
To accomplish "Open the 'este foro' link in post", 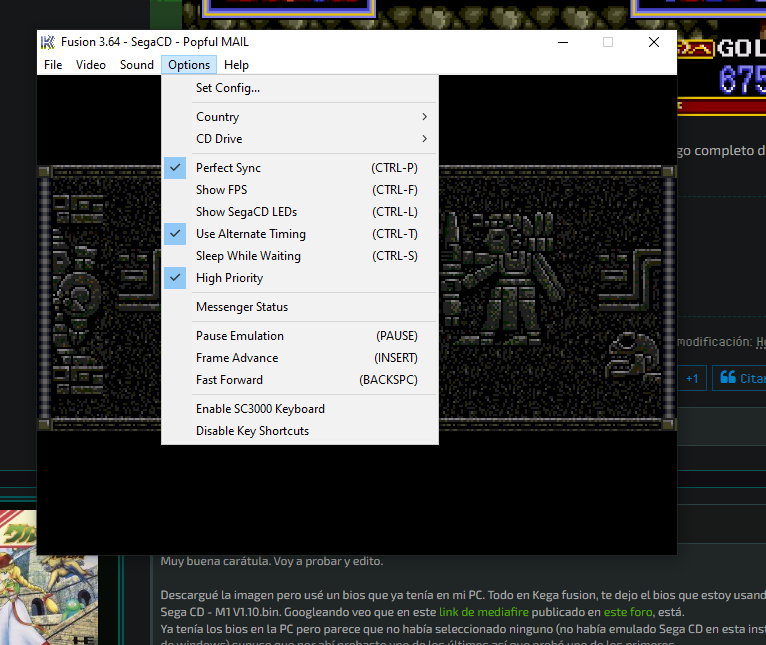I will tap(628, 612).
